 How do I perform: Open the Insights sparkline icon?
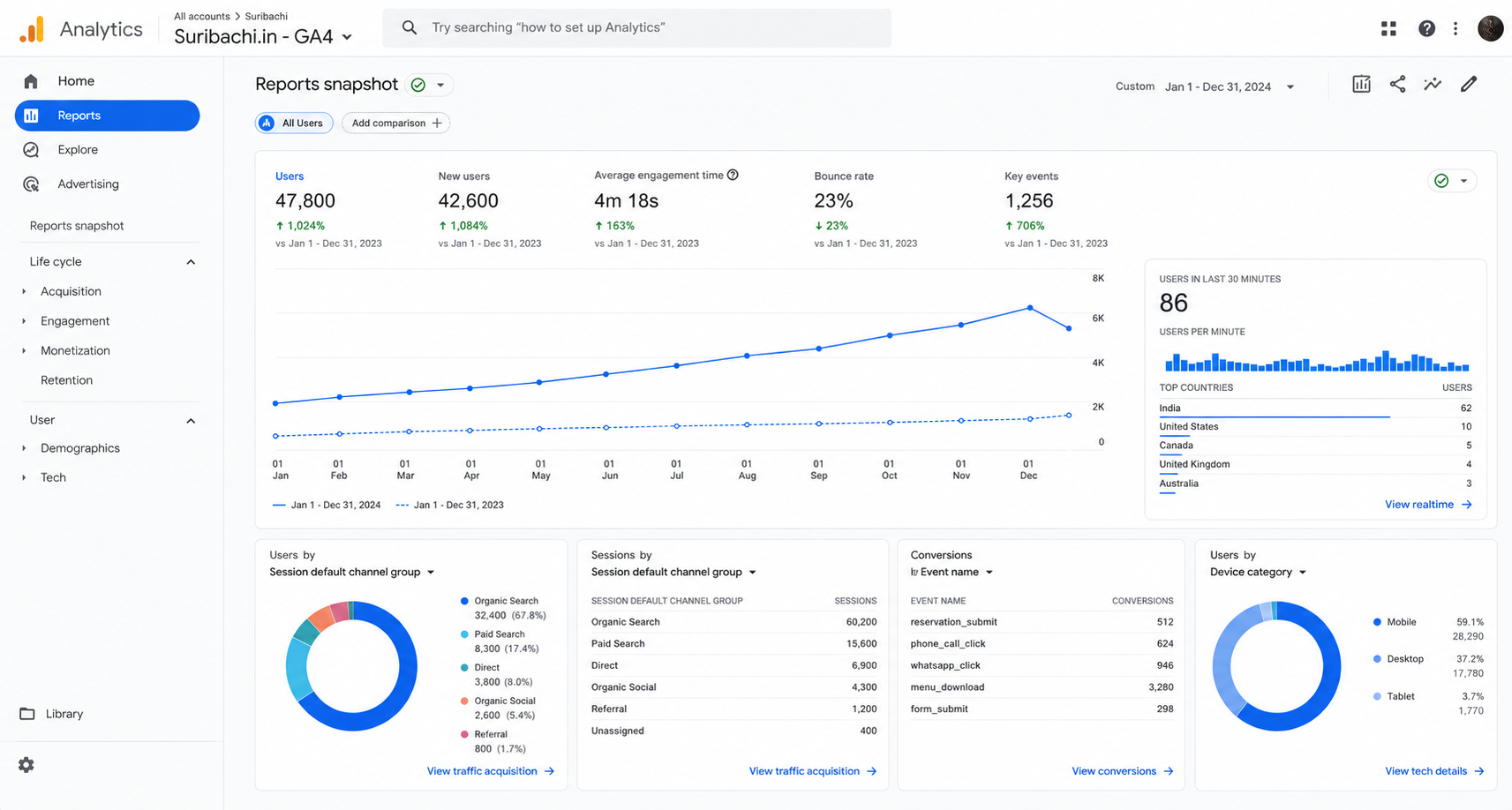1433,85
